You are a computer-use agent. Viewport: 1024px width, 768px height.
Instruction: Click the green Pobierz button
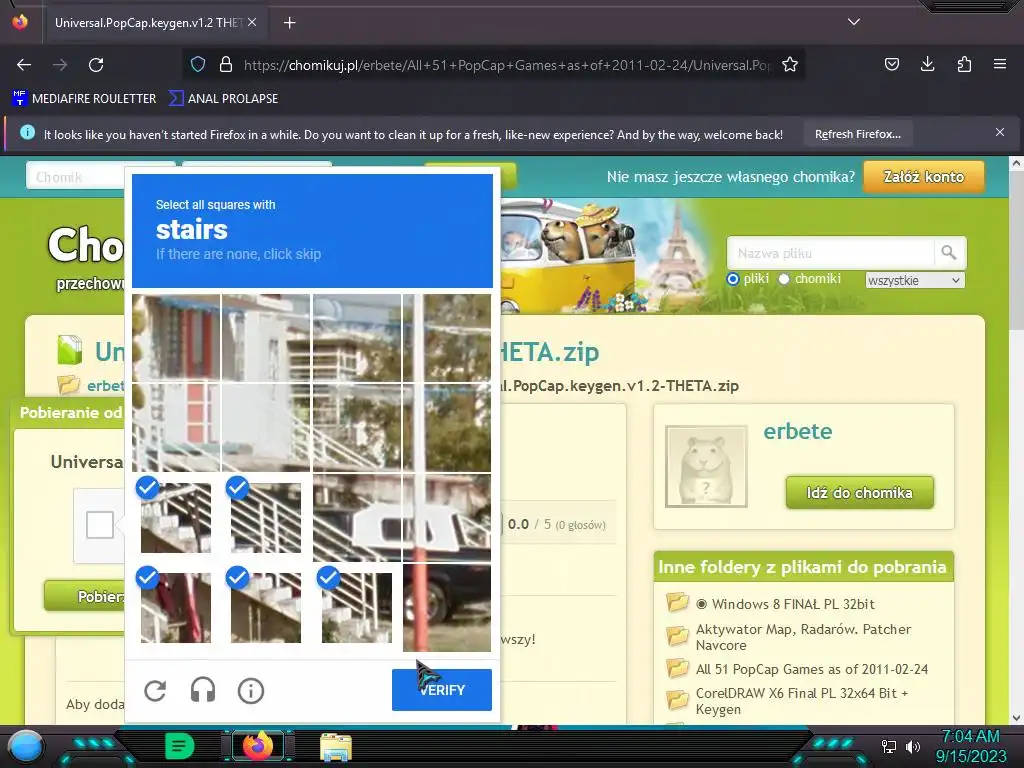84,596
